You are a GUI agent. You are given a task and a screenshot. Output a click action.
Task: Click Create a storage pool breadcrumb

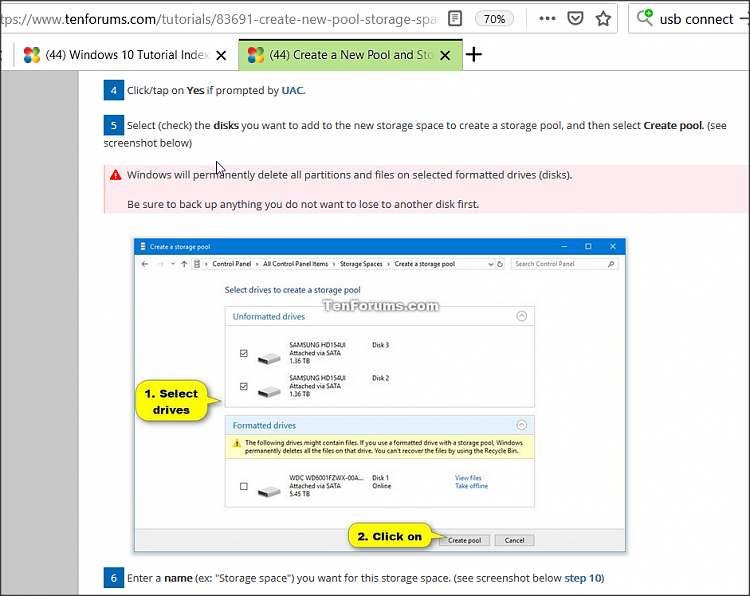425,264
